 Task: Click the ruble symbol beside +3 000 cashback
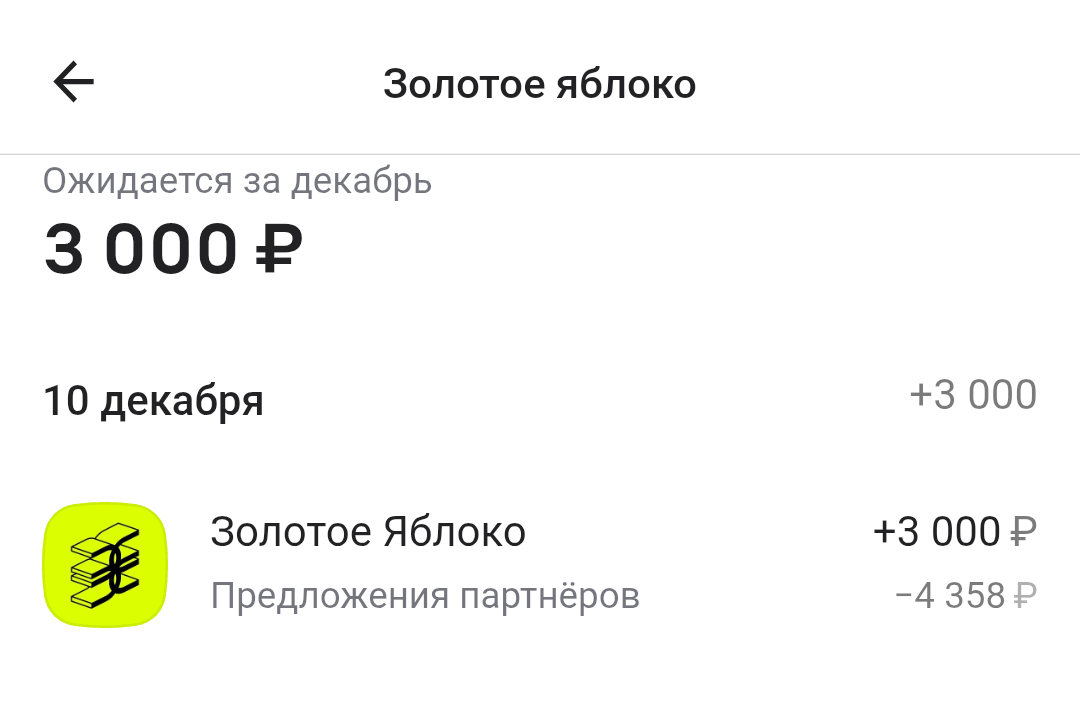pos(1024,532)
